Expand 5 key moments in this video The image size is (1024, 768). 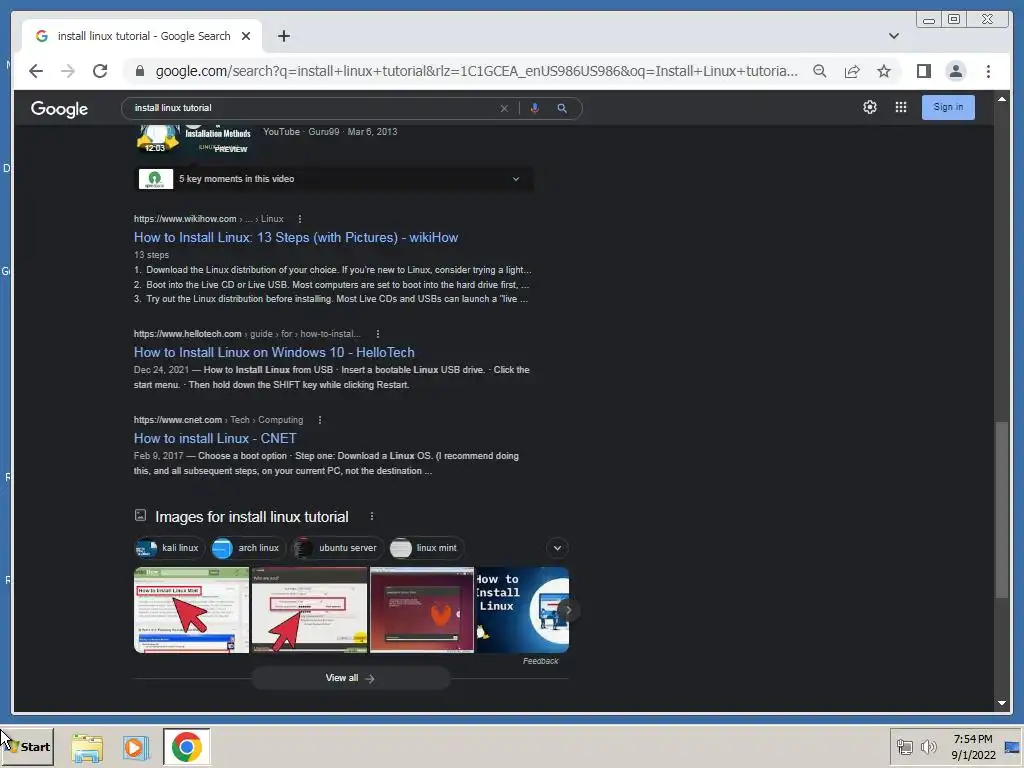(x=334, y=179)
